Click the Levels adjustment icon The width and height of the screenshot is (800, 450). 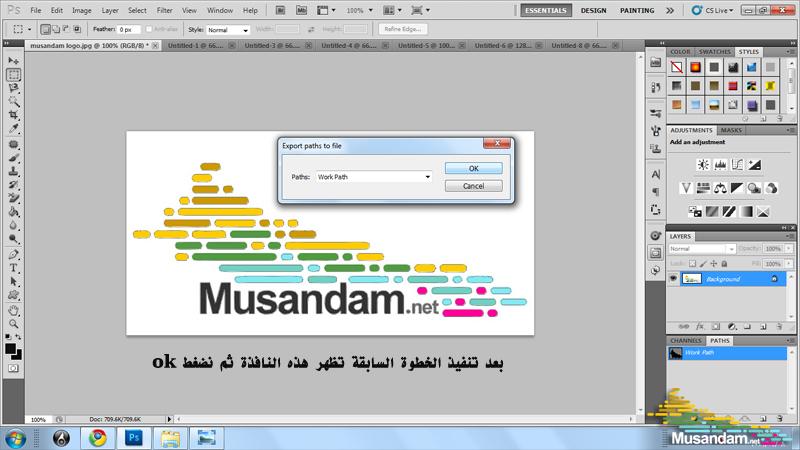pyautogui.click(x=720, y=164)
